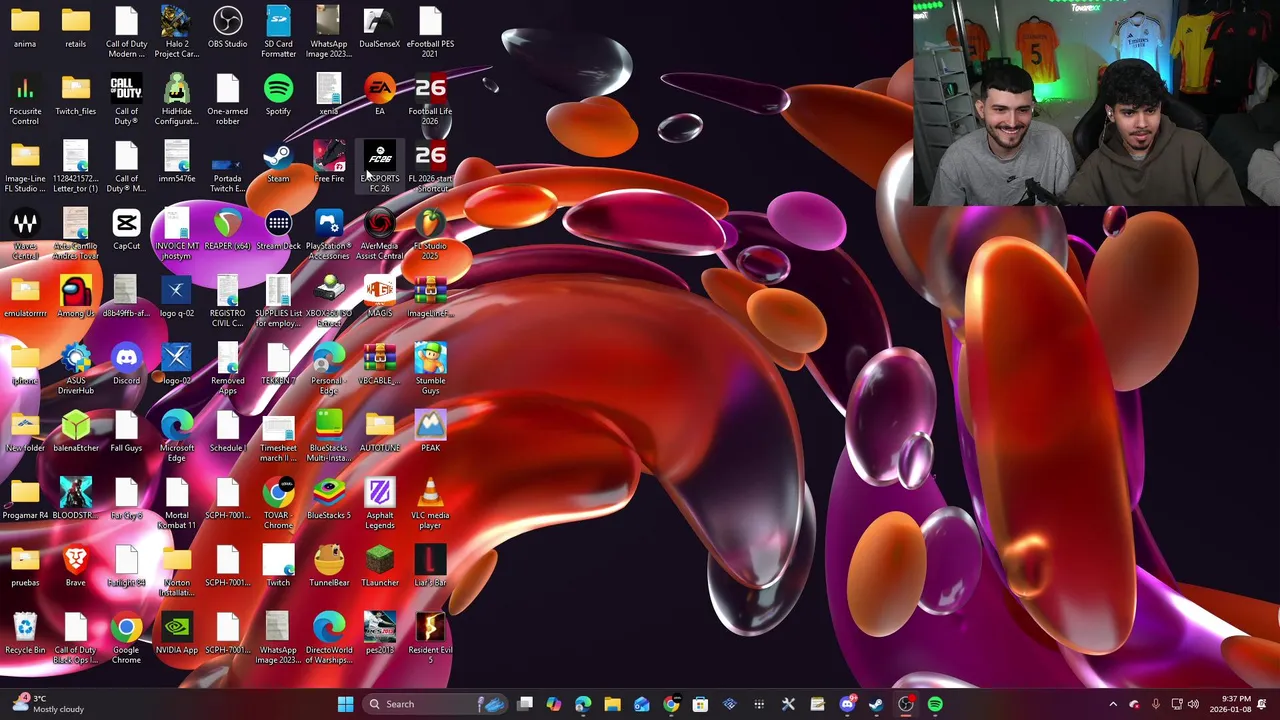Viewport: 1280px width, 720px height.
Task: Open the volume control in system tray
Action: (1192, 704)
